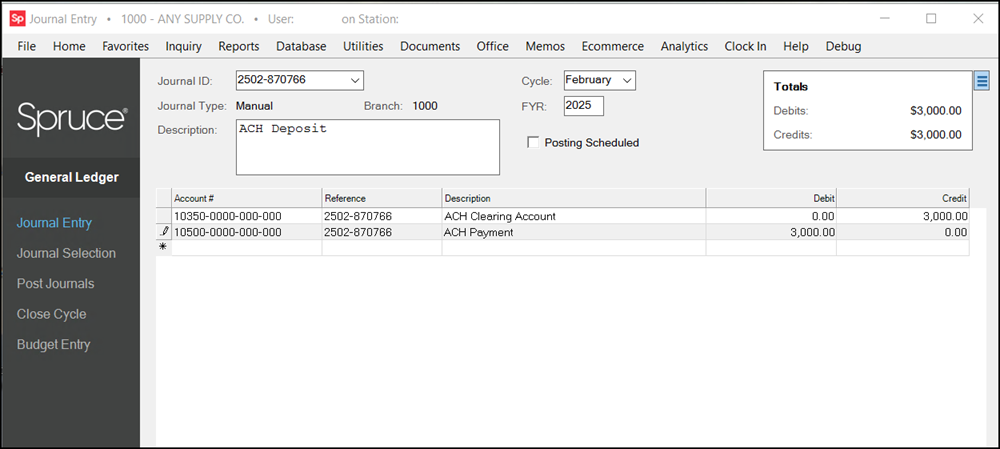
Task: Click the Spruce logo in sidebar
Action: click(x=71, y=118)
